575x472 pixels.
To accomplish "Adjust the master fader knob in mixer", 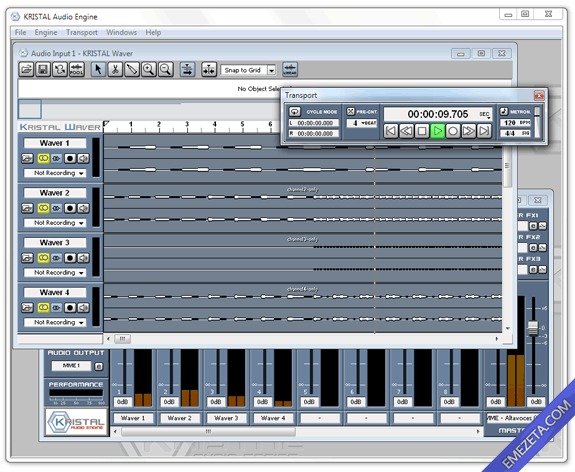I will pos(533,328).
